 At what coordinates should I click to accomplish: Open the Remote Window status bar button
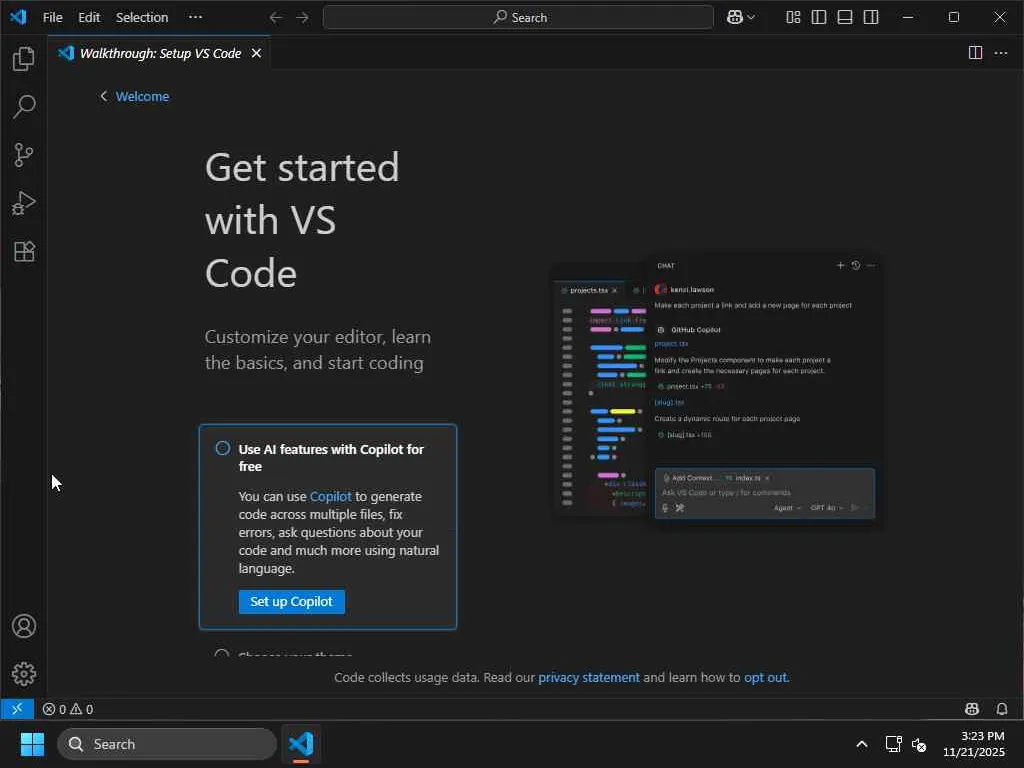17,709
